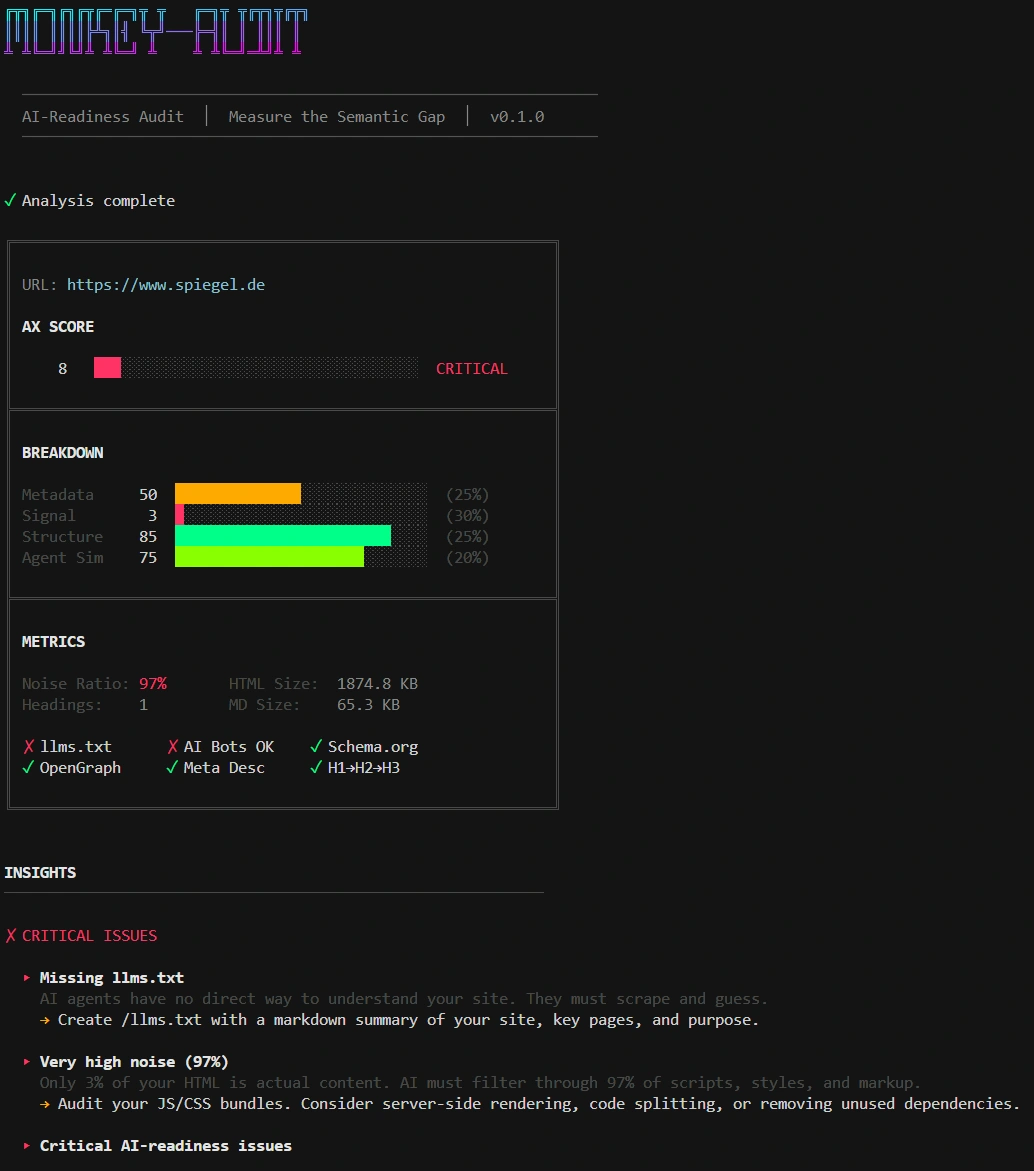Click the red X next to llms.txt

pyautogui.click(x=28, y=747)
